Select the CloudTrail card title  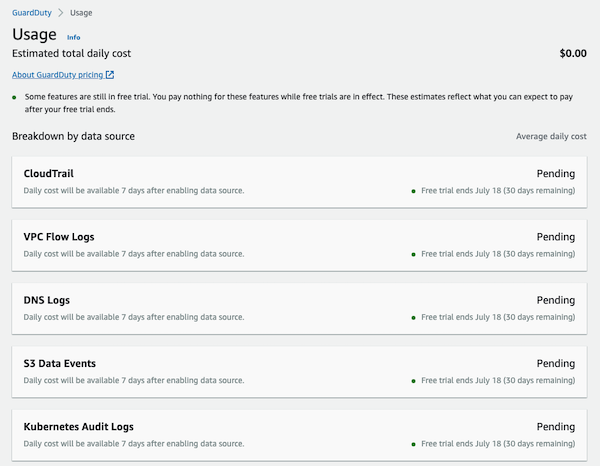(x=49, y=173)
